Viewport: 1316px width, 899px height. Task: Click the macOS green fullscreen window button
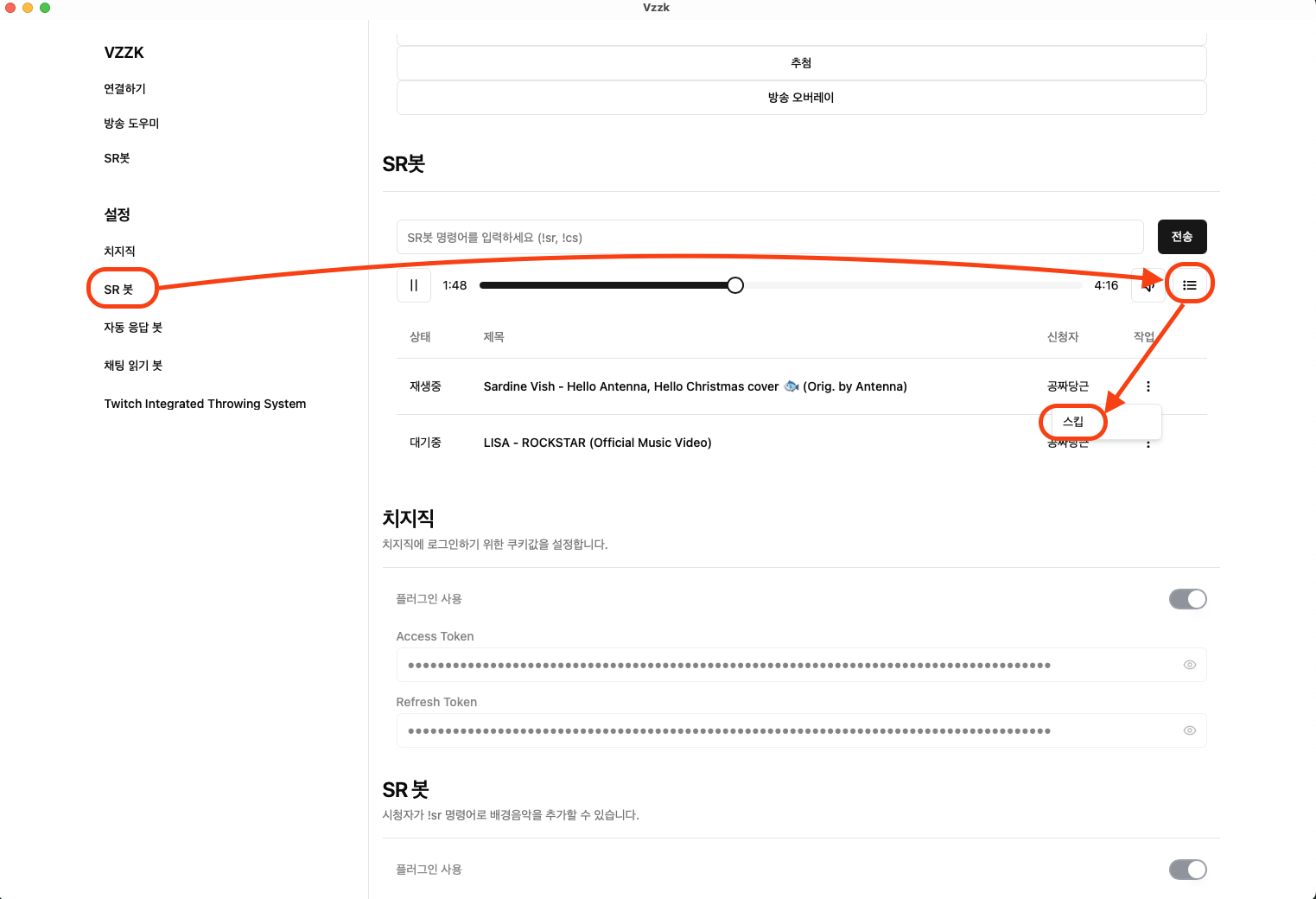coord(45,8)
